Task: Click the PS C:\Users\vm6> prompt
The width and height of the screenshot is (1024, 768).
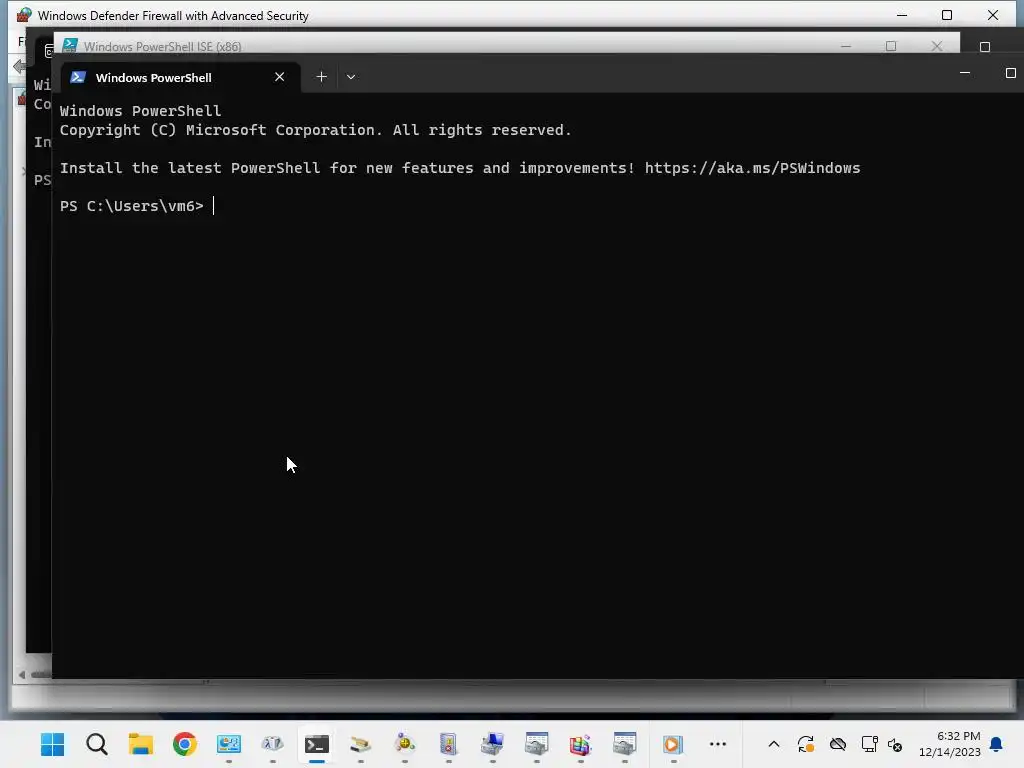Action: [x=132, y=206]
